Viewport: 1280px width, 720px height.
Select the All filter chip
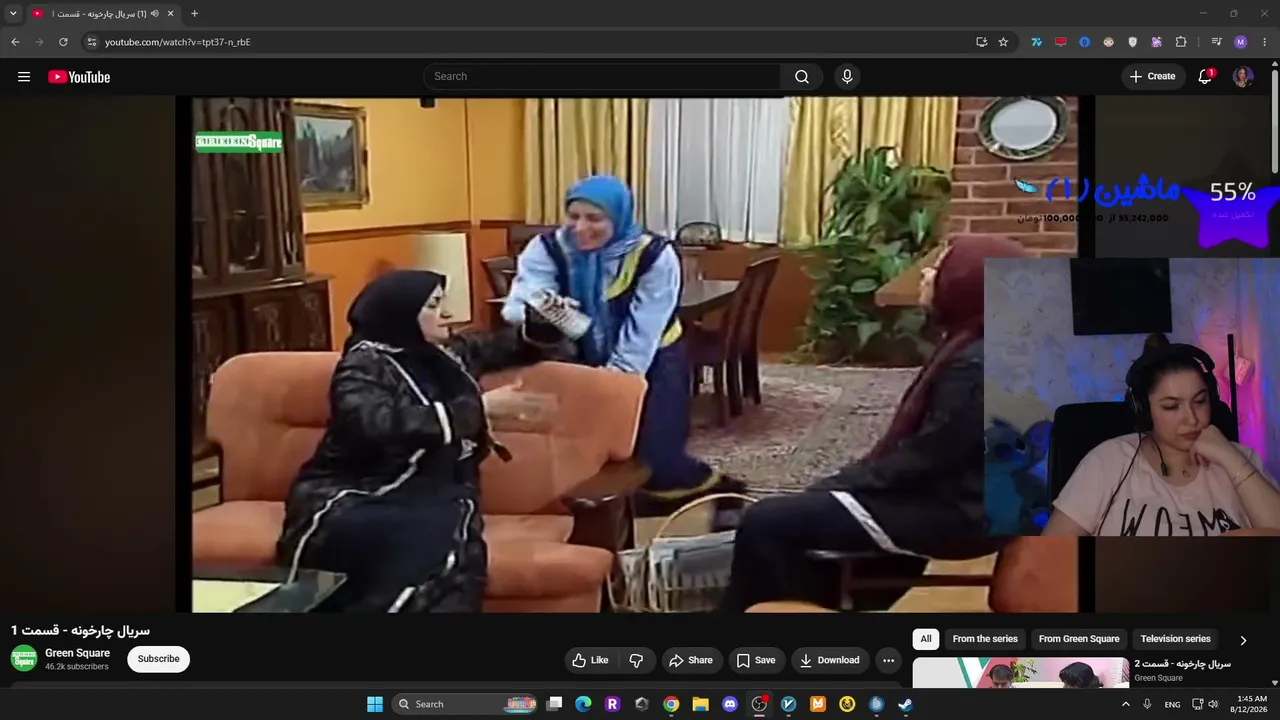[926, 639]
